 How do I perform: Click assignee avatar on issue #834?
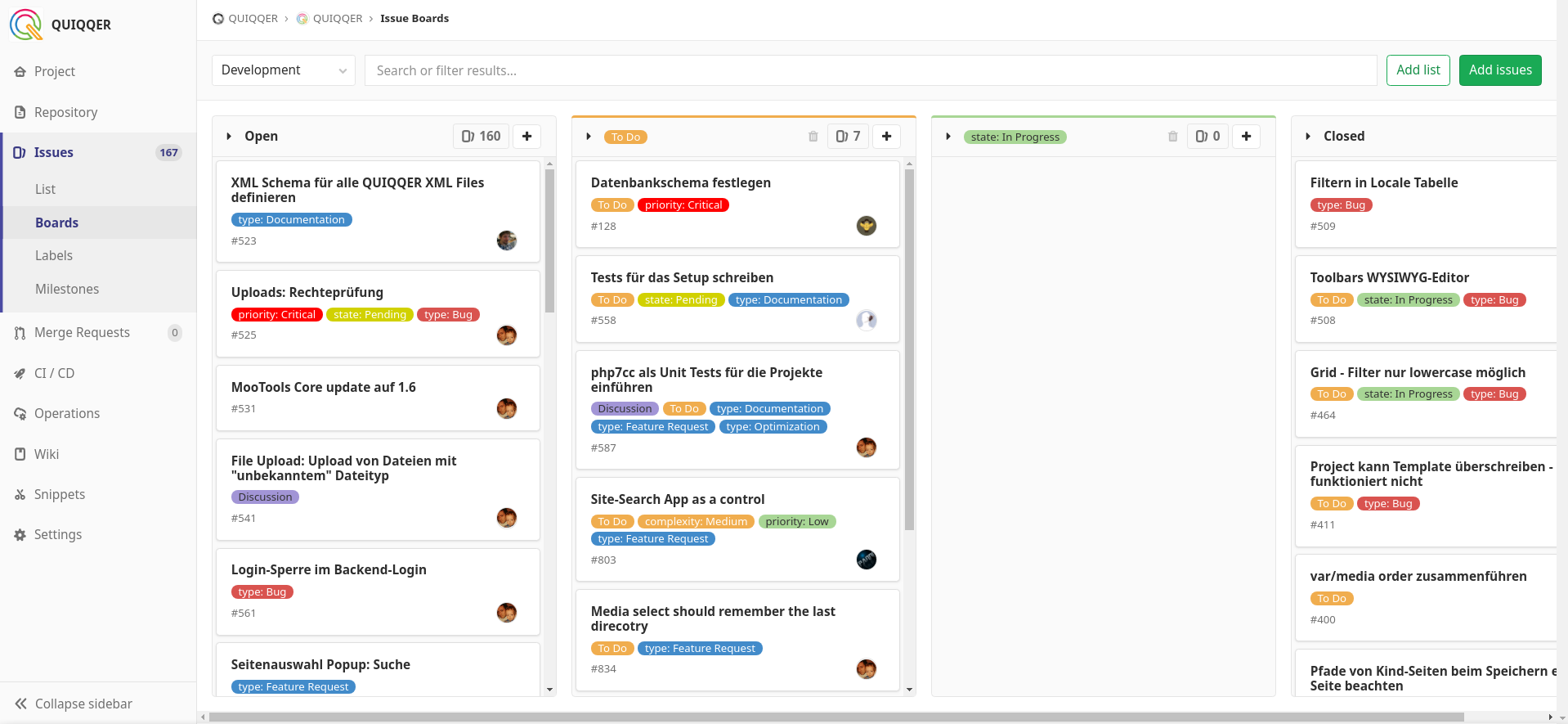pos(867,669)
